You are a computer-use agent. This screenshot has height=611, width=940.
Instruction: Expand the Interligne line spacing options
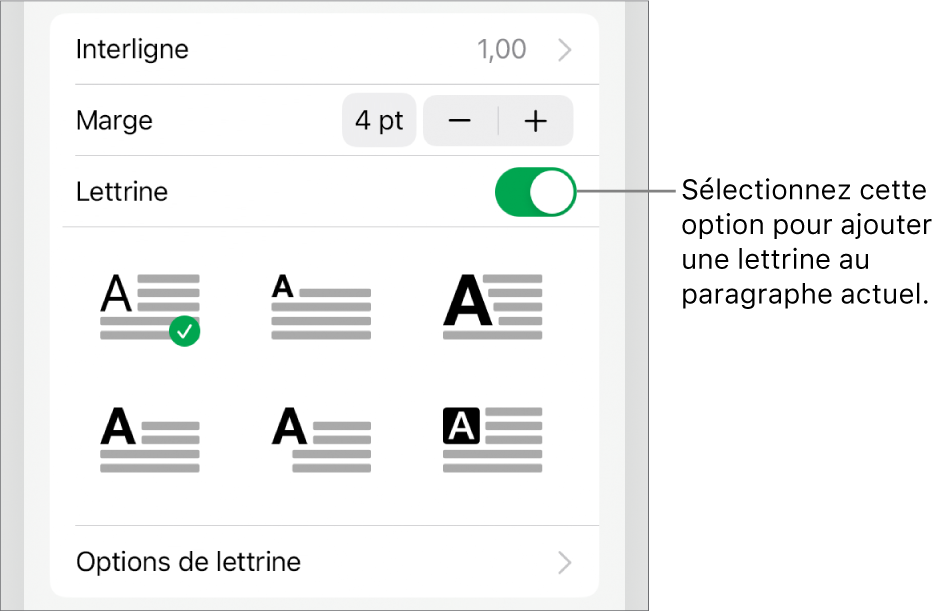[x=564, y=48]
